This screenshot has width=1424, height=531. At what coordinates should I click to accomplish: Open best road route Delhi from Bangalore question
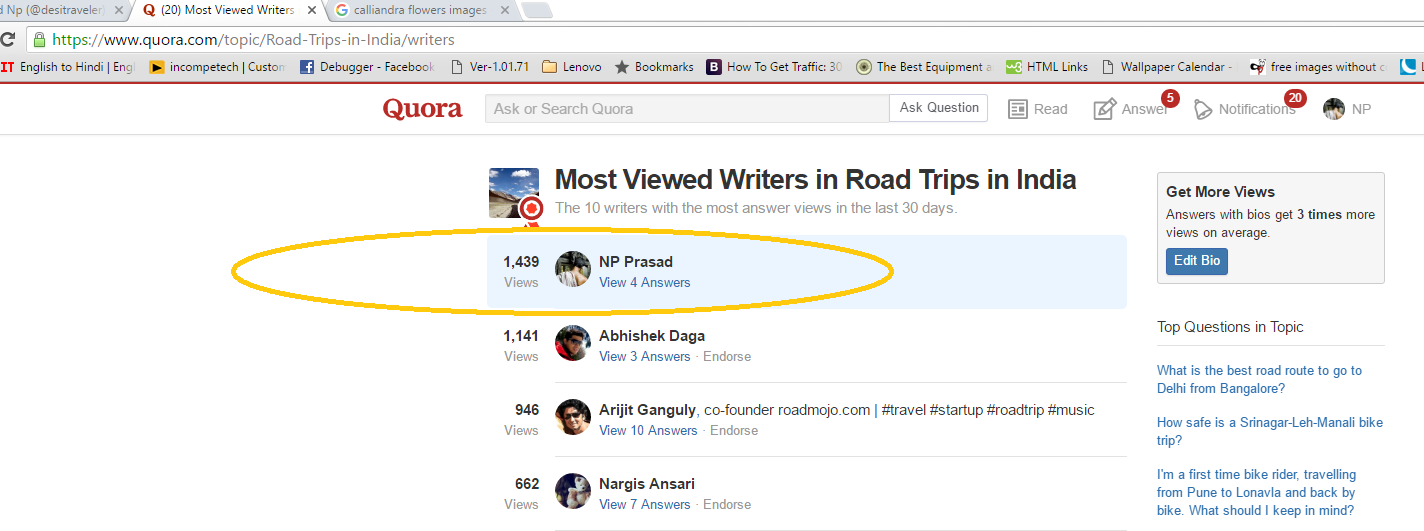(1259, 379)
